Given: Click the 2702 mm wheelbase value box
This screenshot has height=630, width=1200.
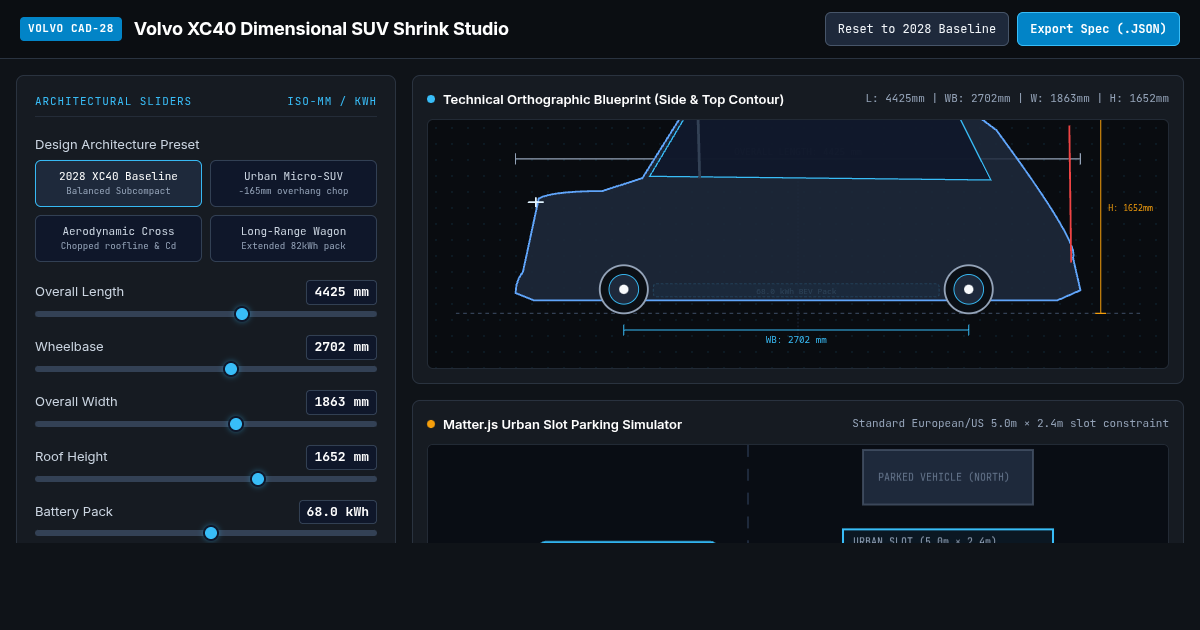Looking at the screenshot, I should (341, 347).
